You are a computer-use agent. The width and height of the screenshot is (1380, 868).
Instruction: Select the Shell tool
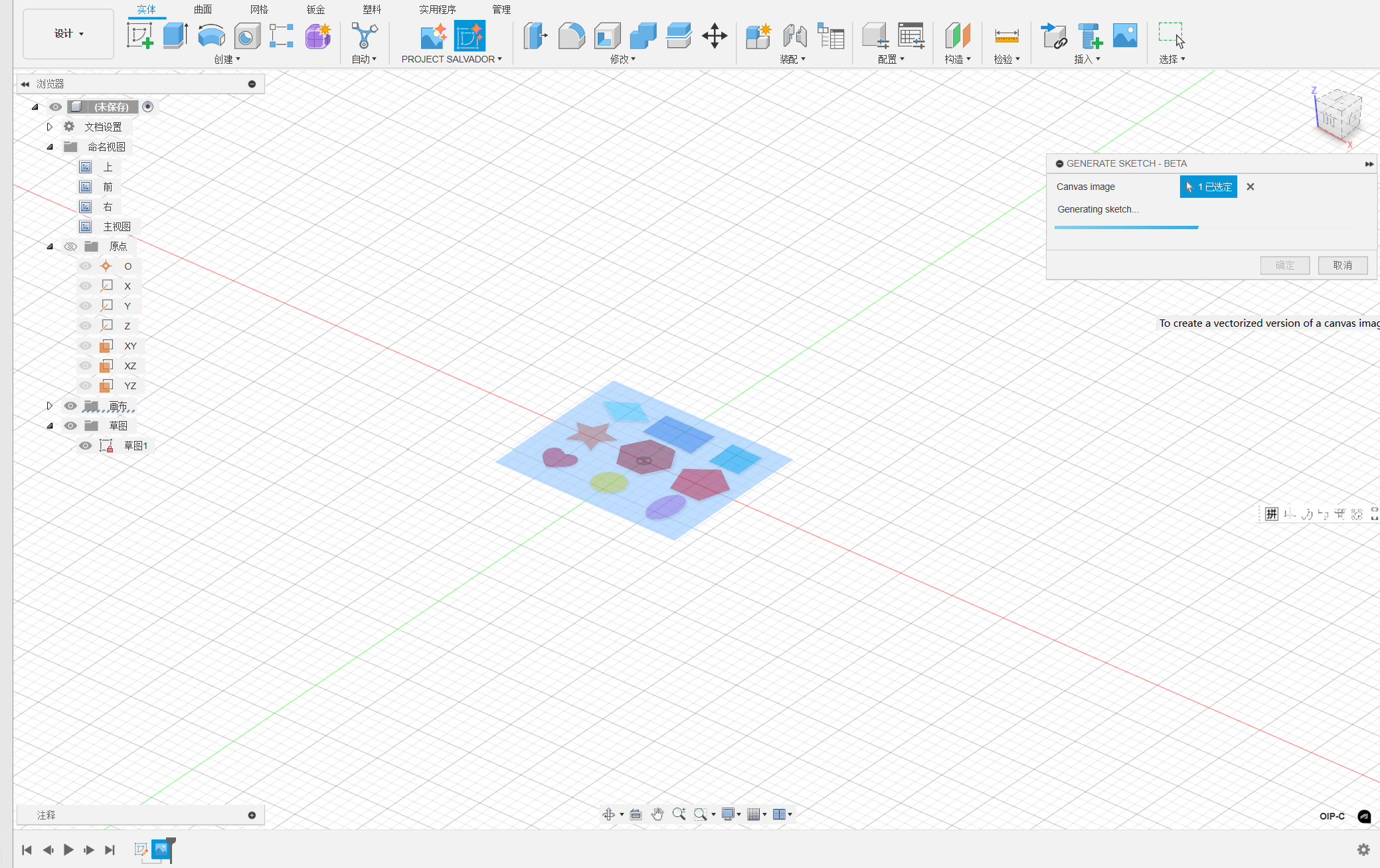point(607,36)
